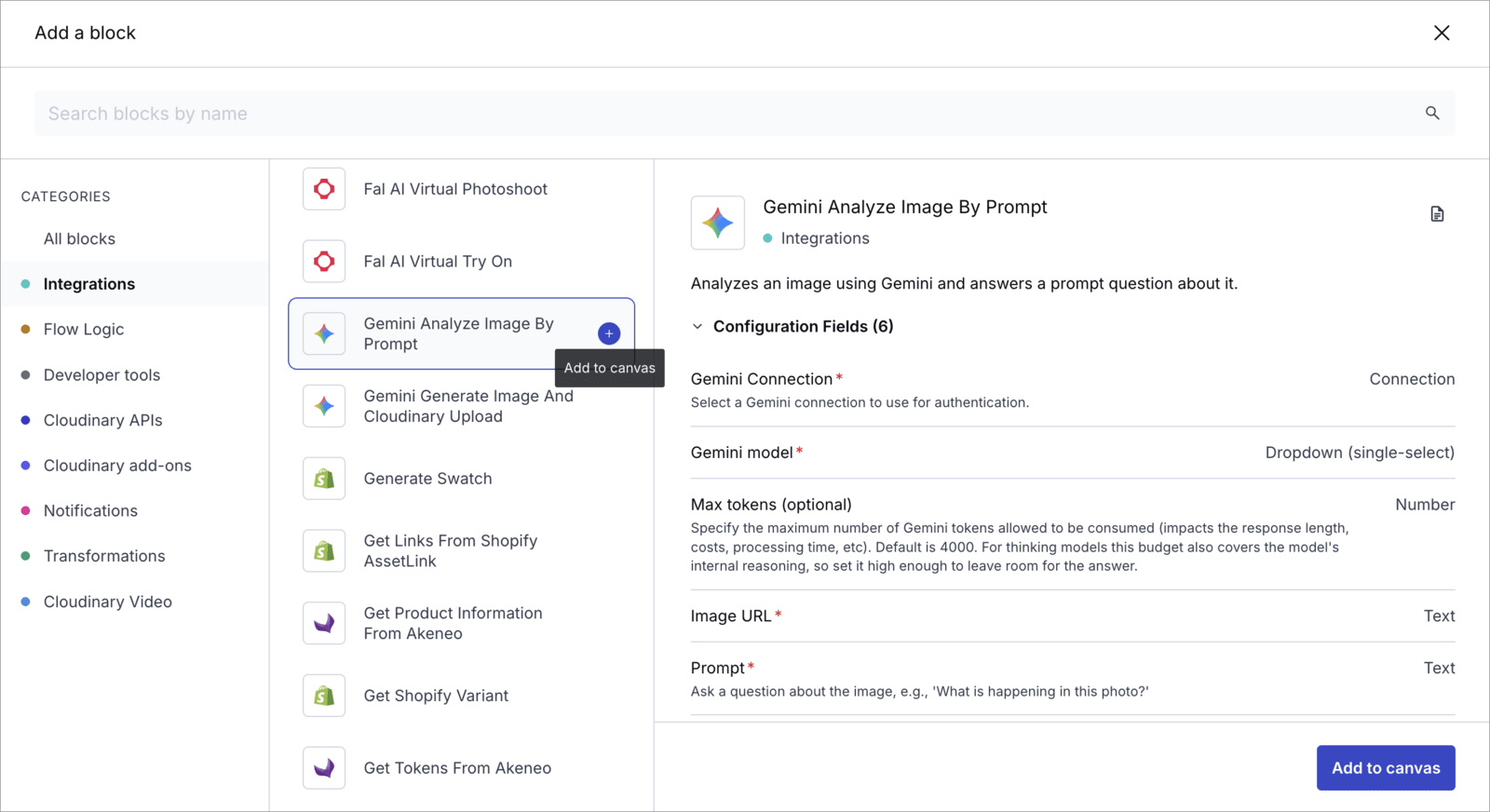Image resolution: width=1490 pixels, height=812 pixels.
Task: Click the Gemini Generate Image And Cloudinary Upload icon
Action: [x=324, y=406]
